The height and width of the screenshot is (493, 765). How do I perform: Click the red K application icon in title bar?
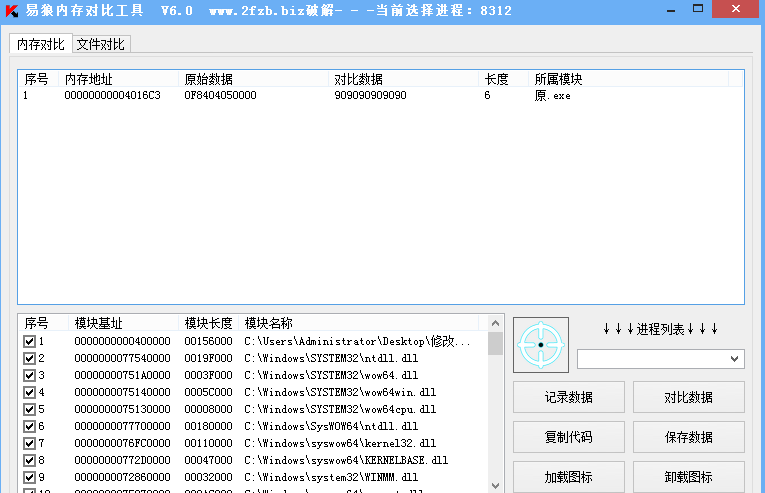(x=12, y=10)
